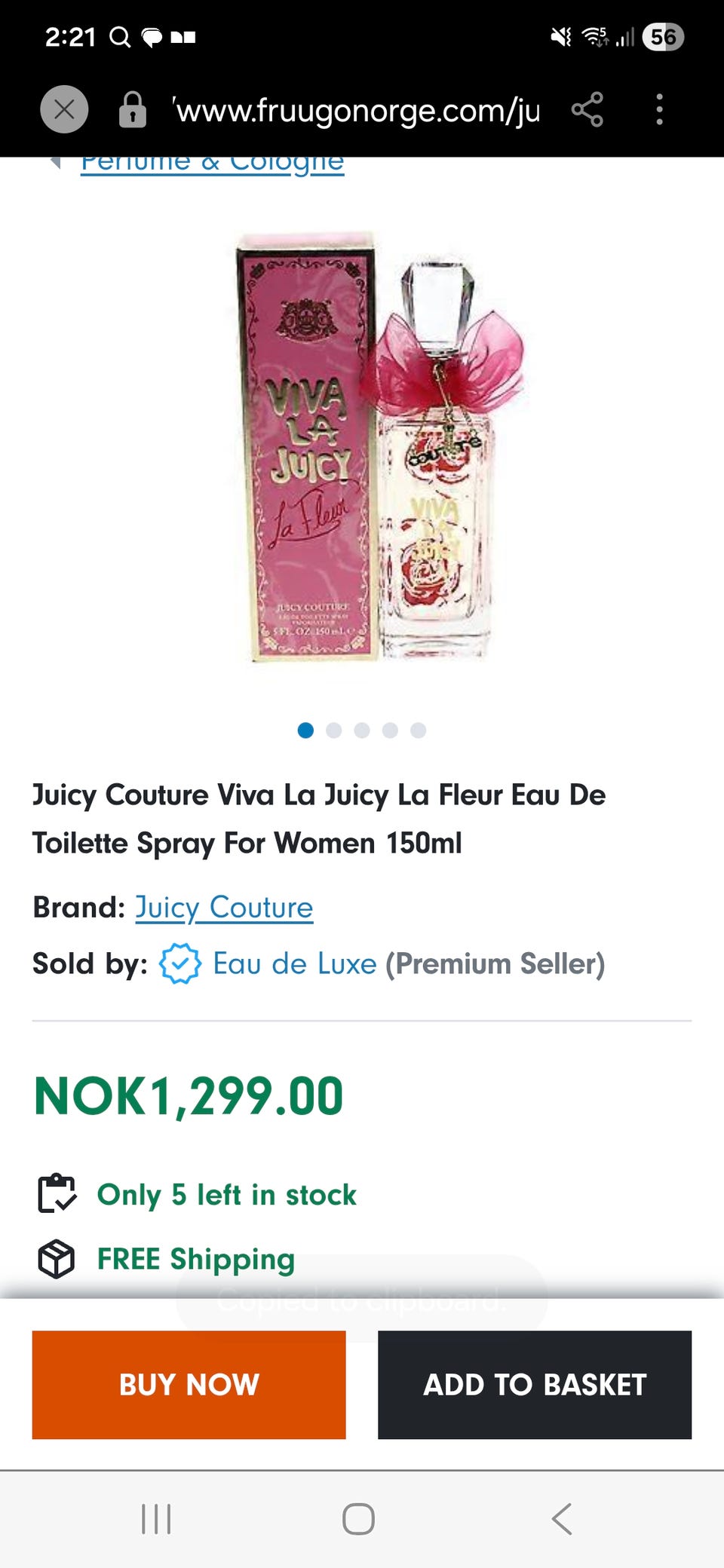
Task: Open the Juicy Couture brand link
Action: 224,908
